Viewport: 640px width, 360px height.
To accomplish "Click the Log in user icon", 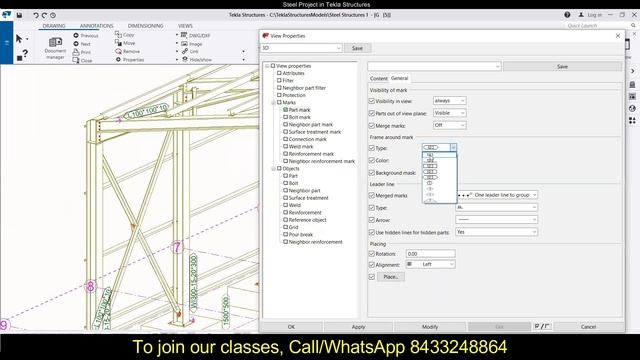I will 581,15.
